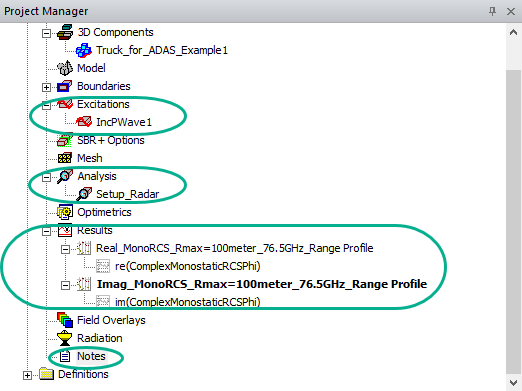
Task: Click the Mesh yellow grid icon
Action: [65, 158]
